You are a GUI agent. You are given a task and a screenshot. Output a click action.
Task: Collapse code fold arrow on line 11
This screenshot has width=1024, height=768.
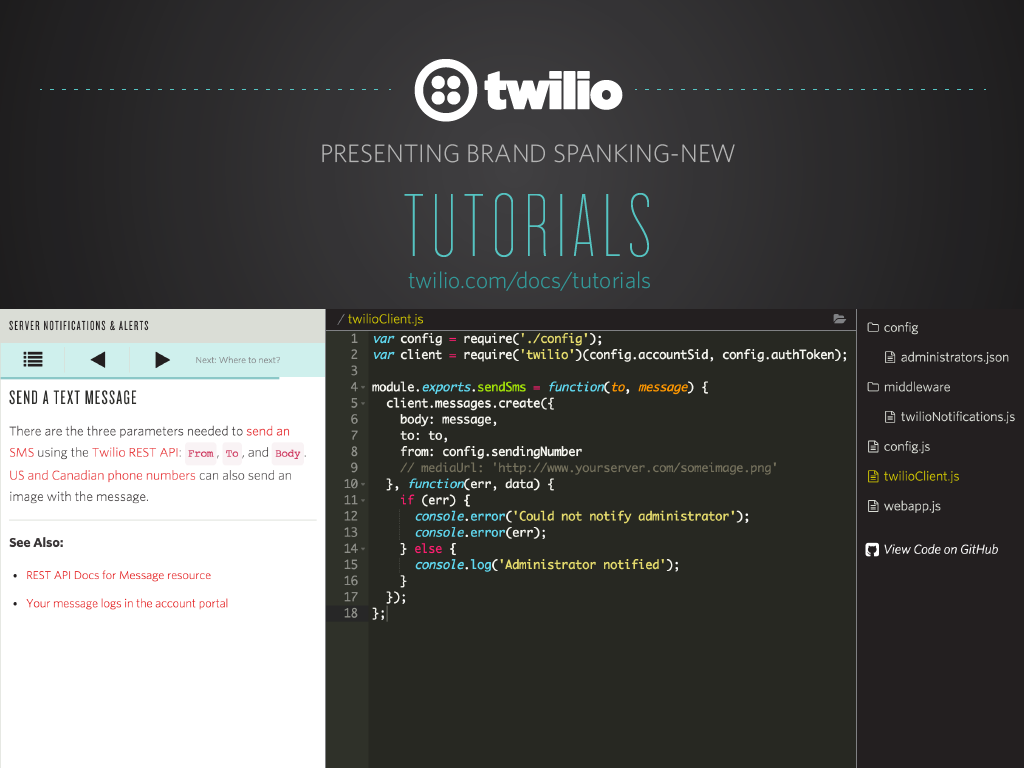(x=363, y=500)
